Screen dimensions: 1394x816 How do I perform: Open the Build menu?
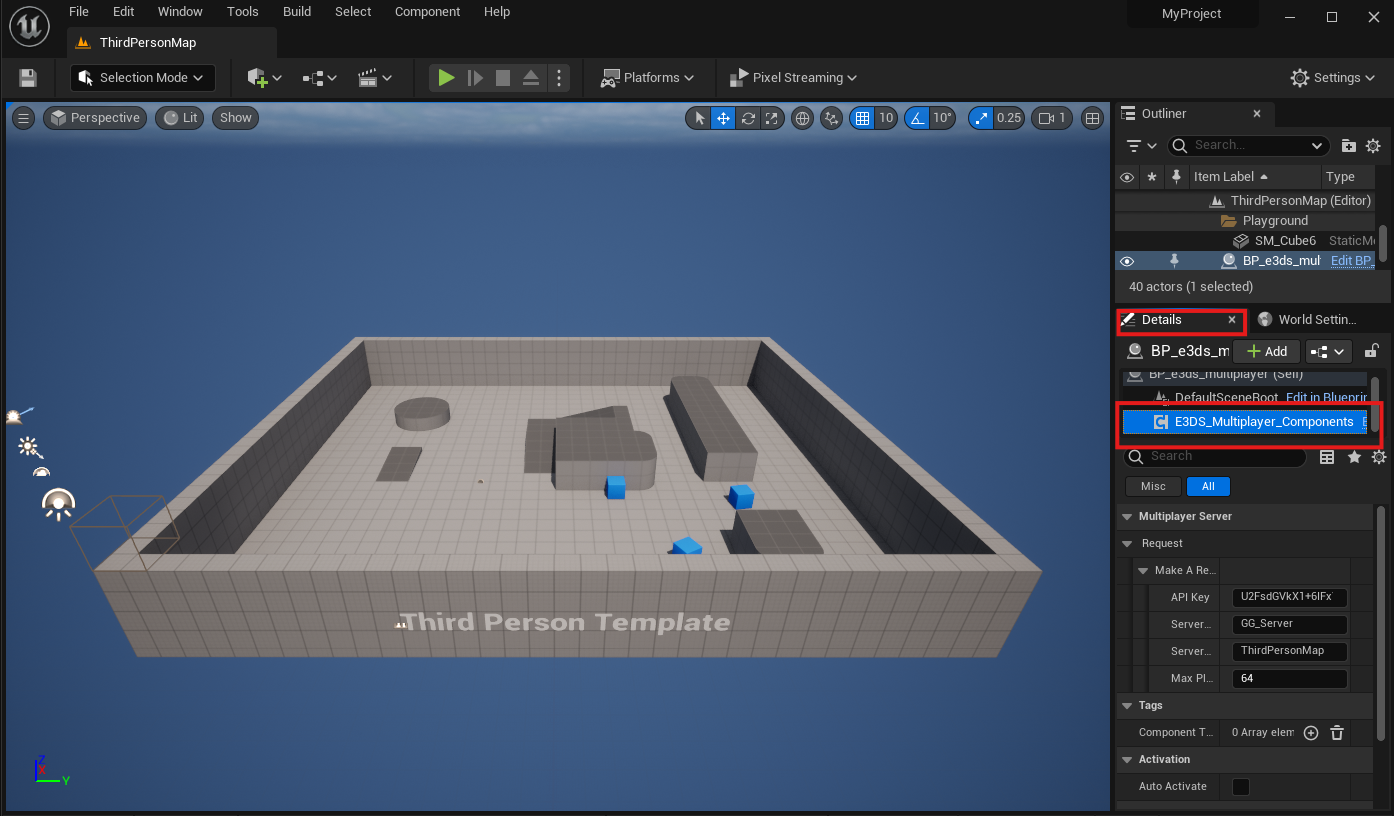point(297,12)
